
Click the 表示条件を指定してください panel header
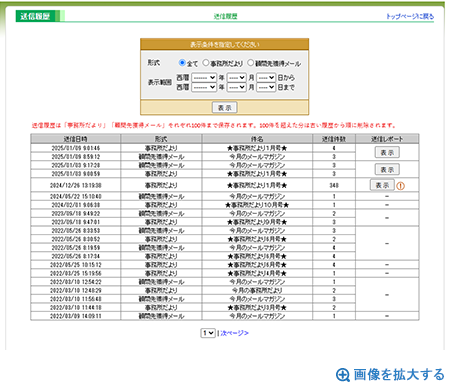click(x=225, y=44)
